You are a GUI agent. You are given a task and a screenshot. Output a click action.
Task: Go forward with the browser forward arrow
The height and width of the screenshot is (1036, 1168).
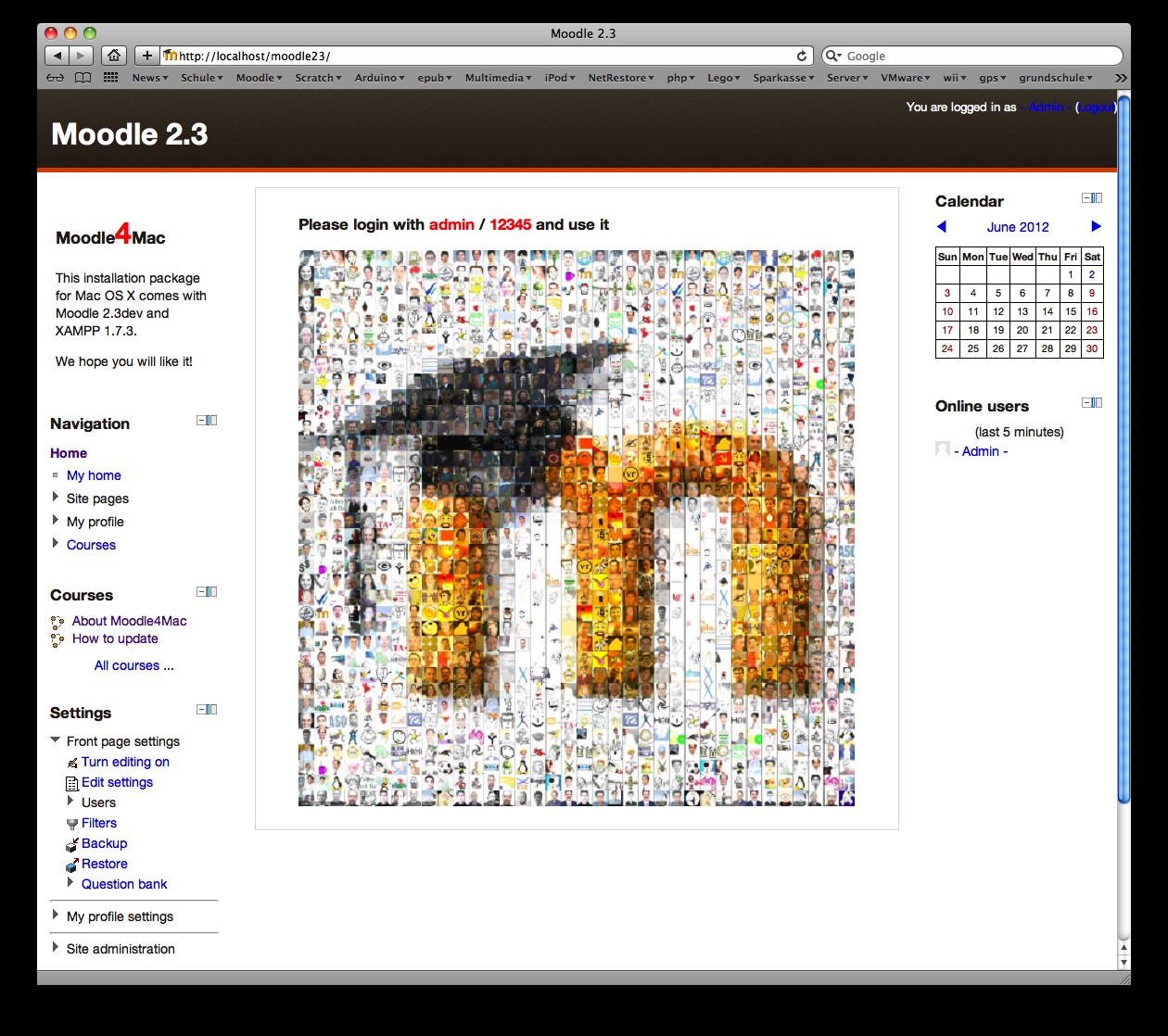pos(82,56)
